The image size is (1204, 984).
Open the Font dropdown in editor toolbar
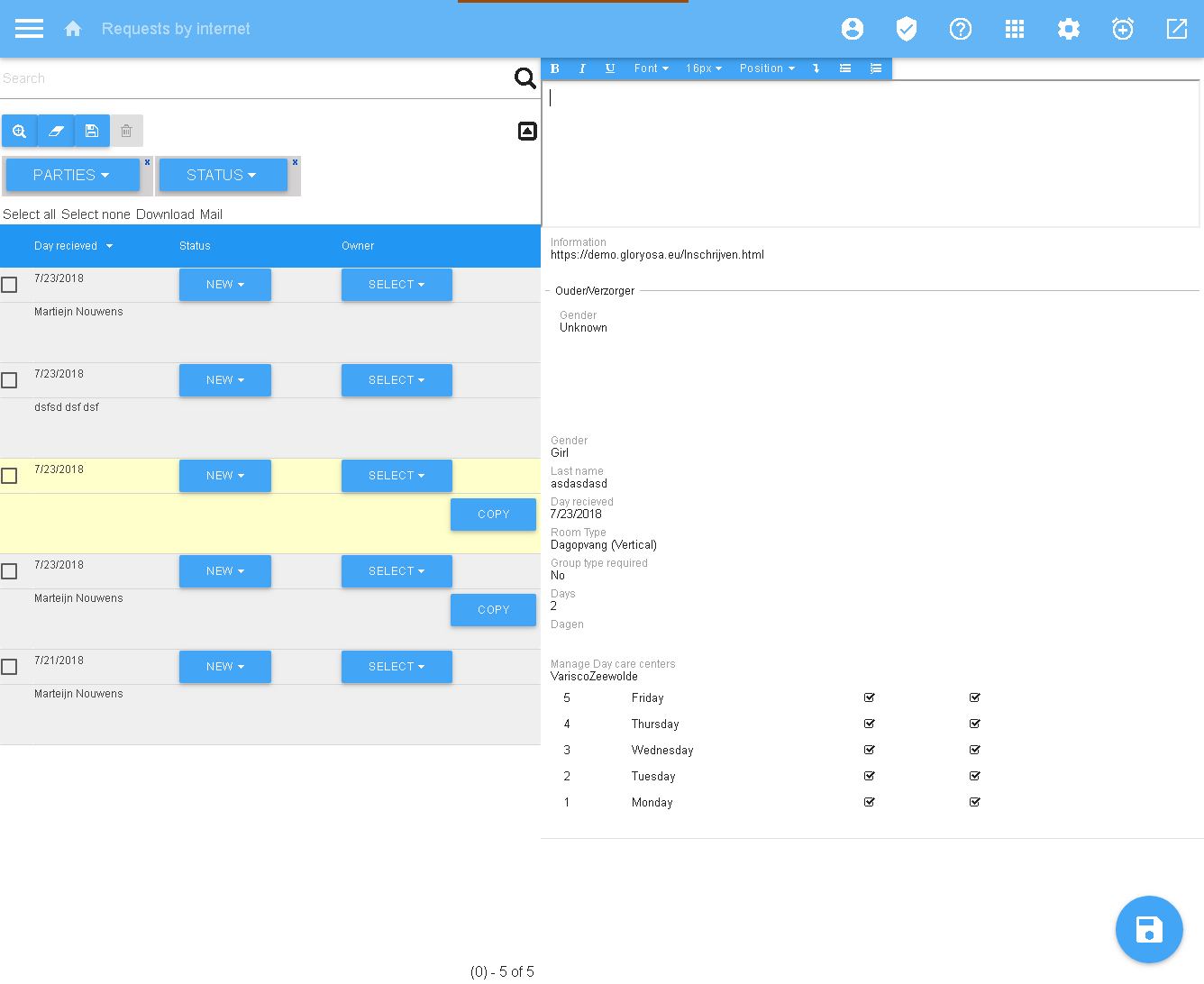[x=651, y=68]
